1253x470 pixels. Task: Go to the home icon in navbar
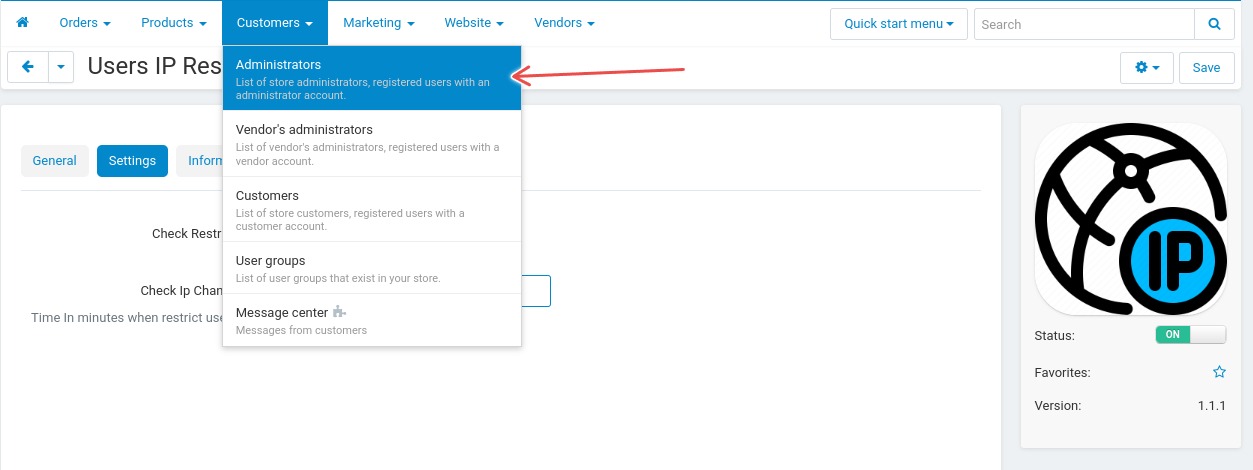point(22,22)
